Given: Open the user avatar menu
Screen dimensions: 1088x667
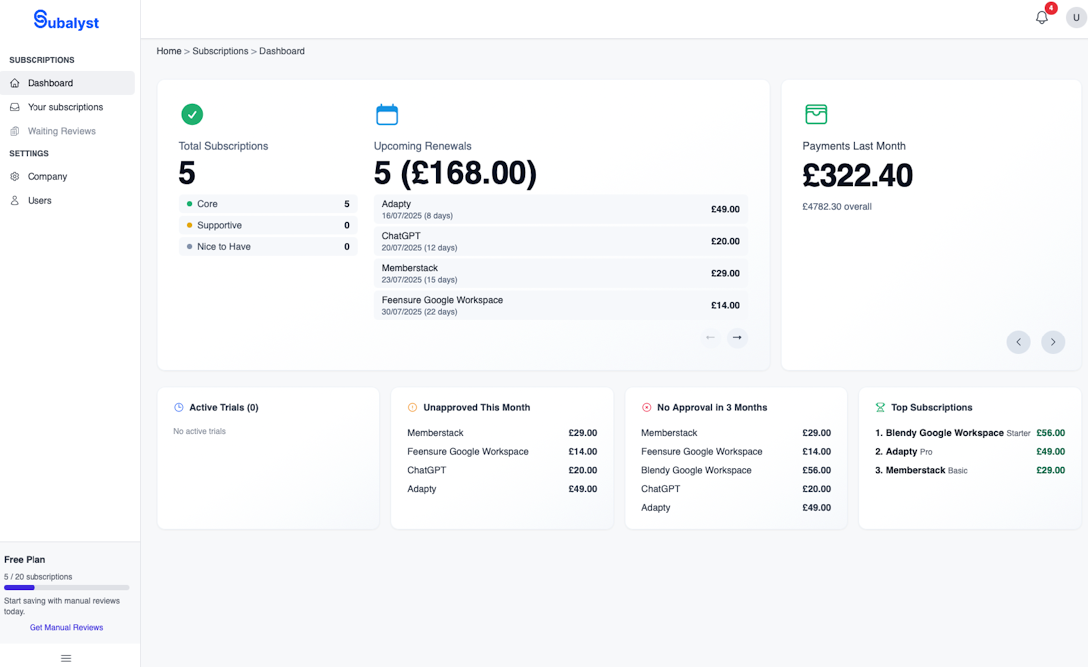Looking at the screenshot, I should coord(1076,17).
